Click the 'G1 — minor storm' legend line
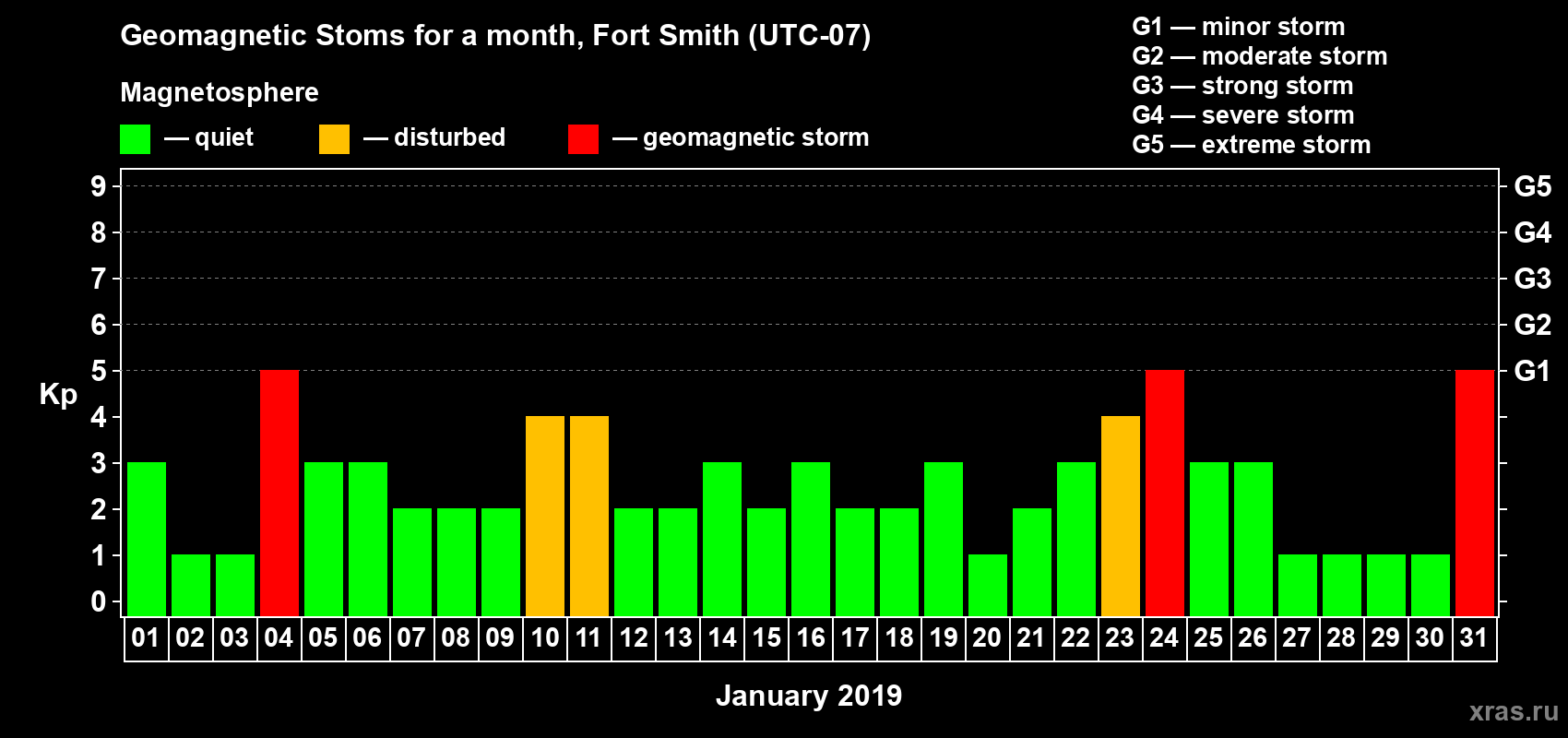 (x=1239, y=27)
